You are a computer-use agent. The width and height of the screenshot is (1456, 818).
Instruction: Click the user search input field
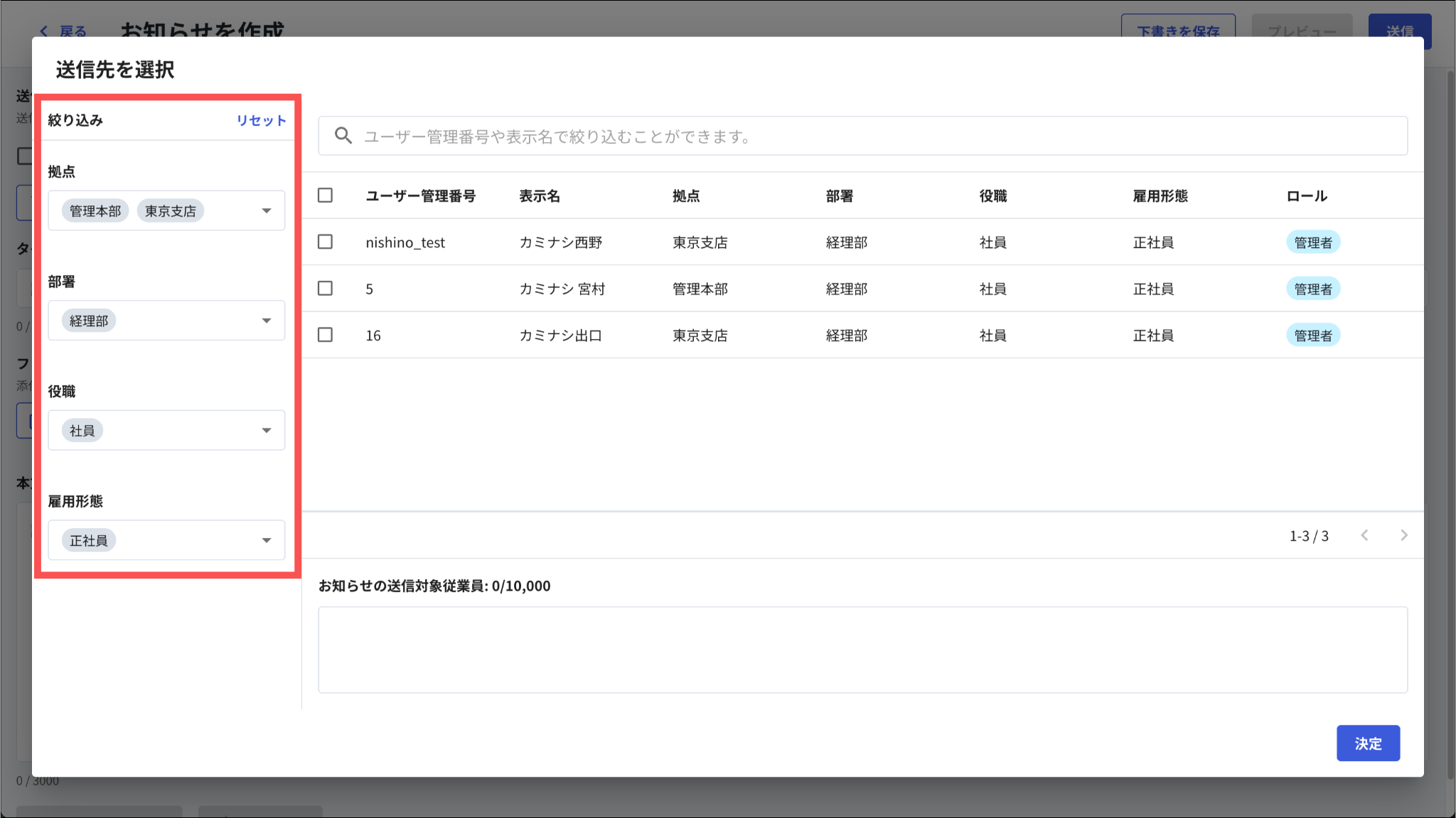click(853, 136)
